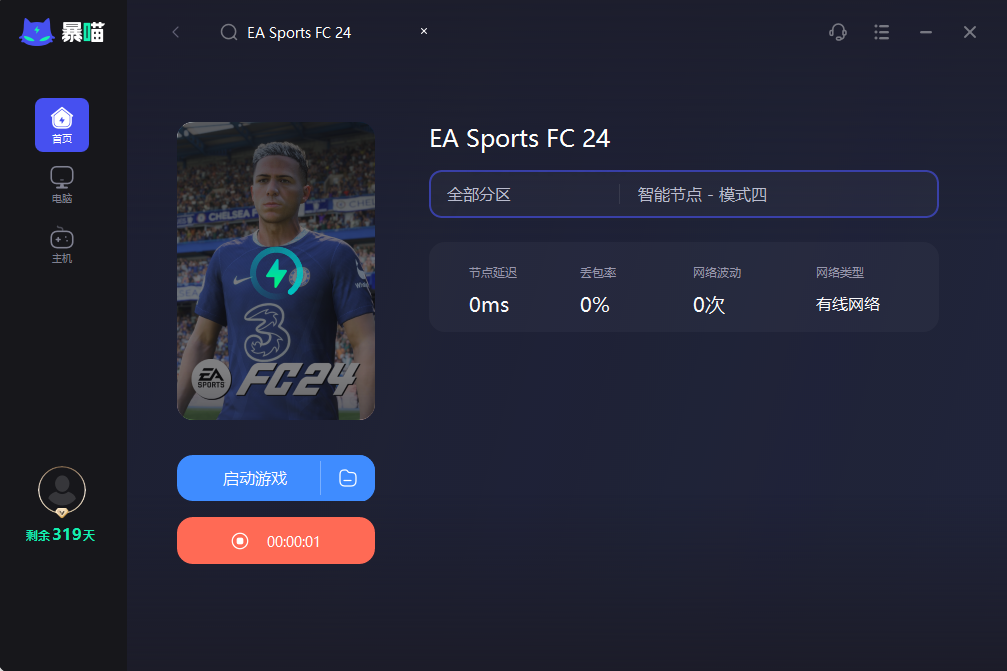Open the 主机 console games section
1007x671 pixels.
click(x=62, y=245)
